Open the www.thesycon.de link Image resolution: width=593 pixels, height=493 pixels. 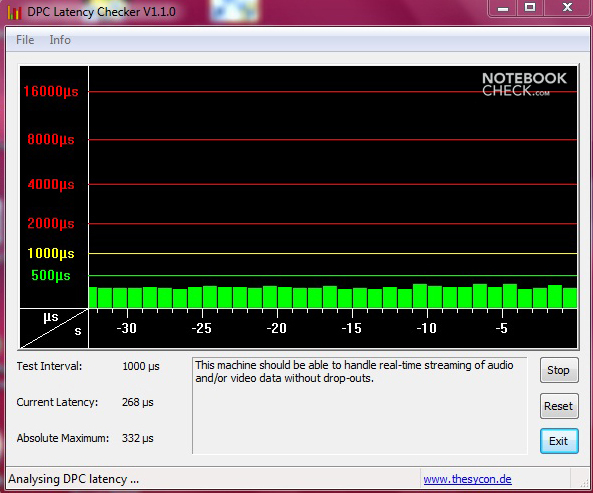coord(467,479)
